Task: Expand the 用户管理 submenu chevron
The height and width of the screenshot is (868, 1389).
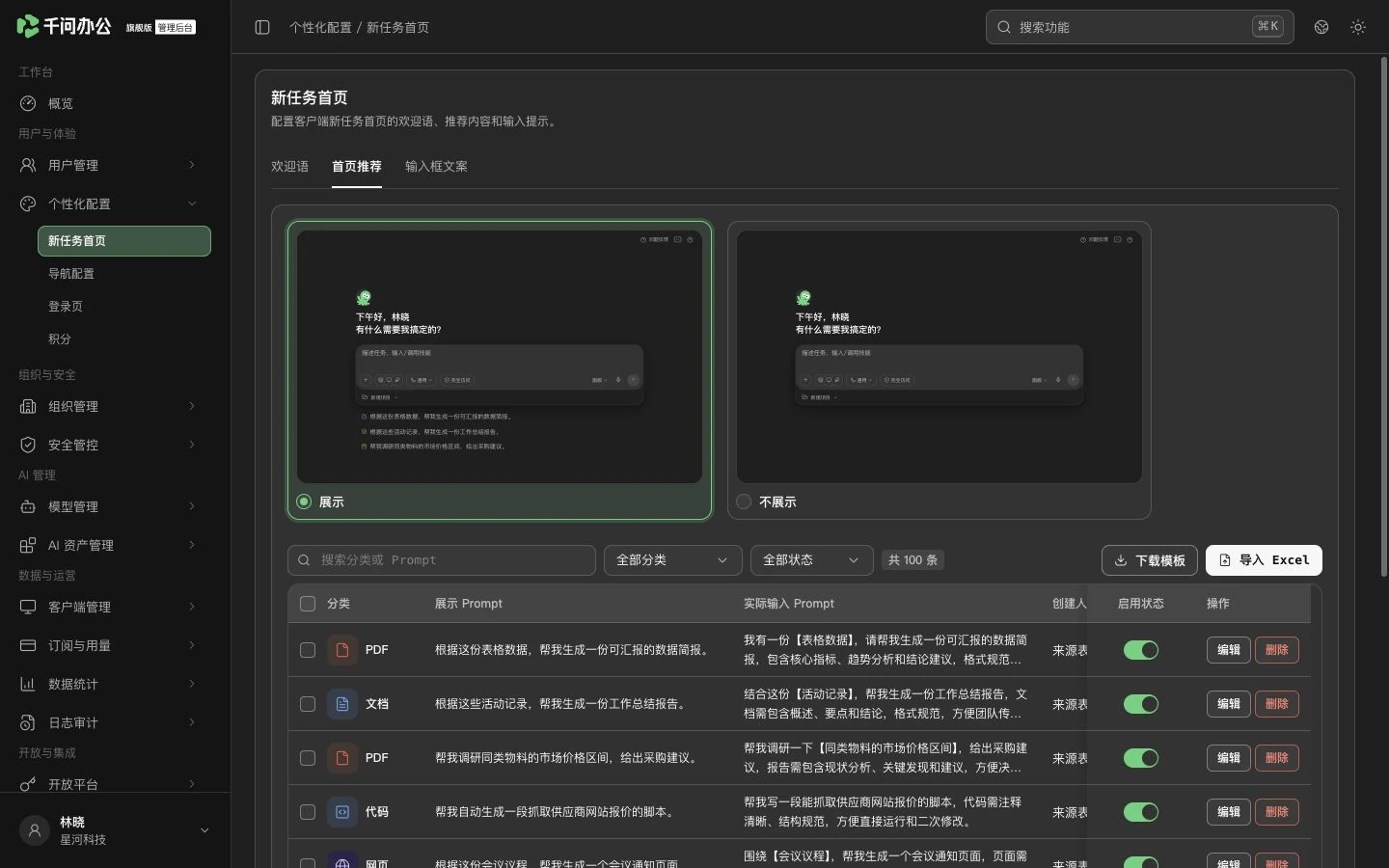Action: click(192, 165)
